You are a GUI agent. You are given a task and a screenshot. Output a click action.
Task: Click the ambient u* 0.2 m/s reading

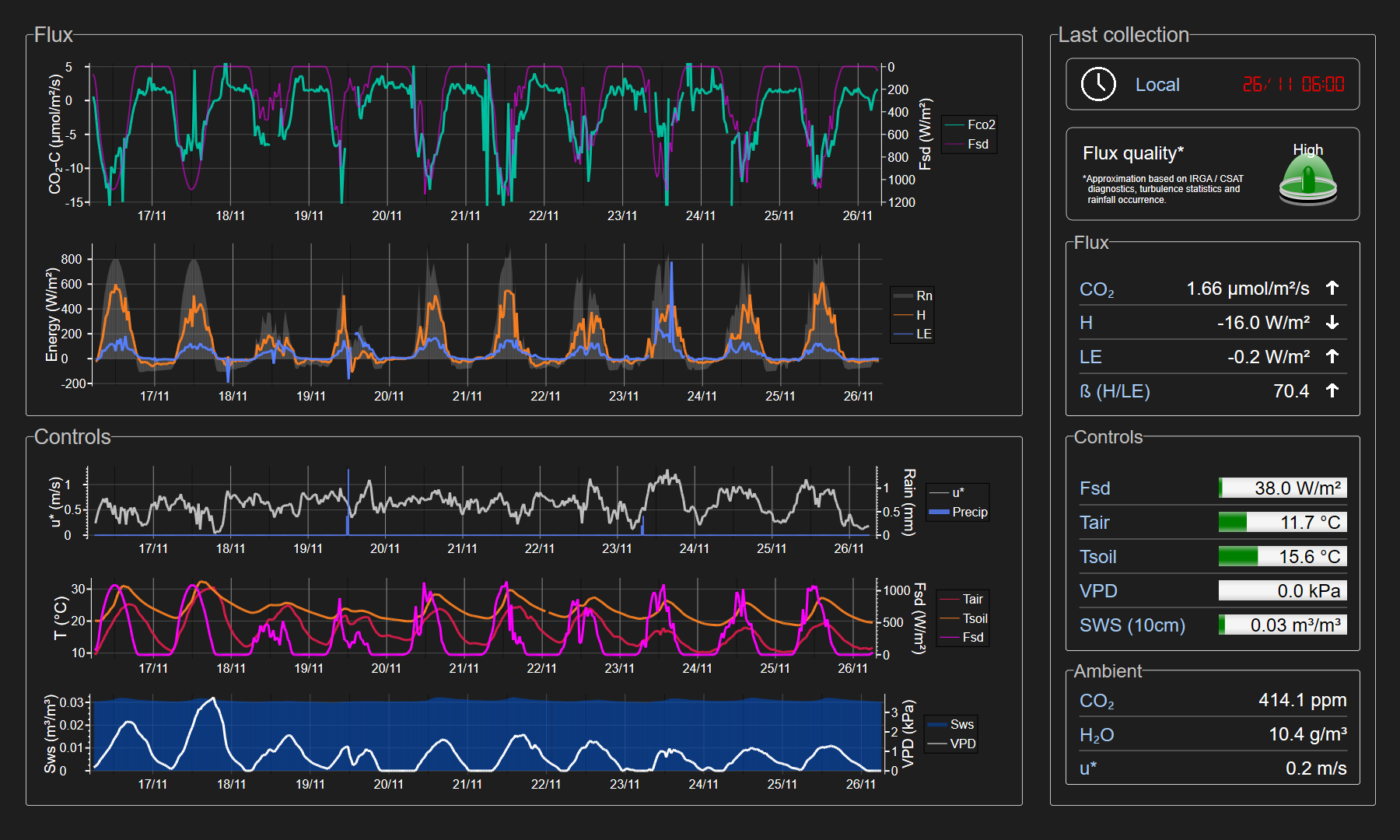point(1315,768)
